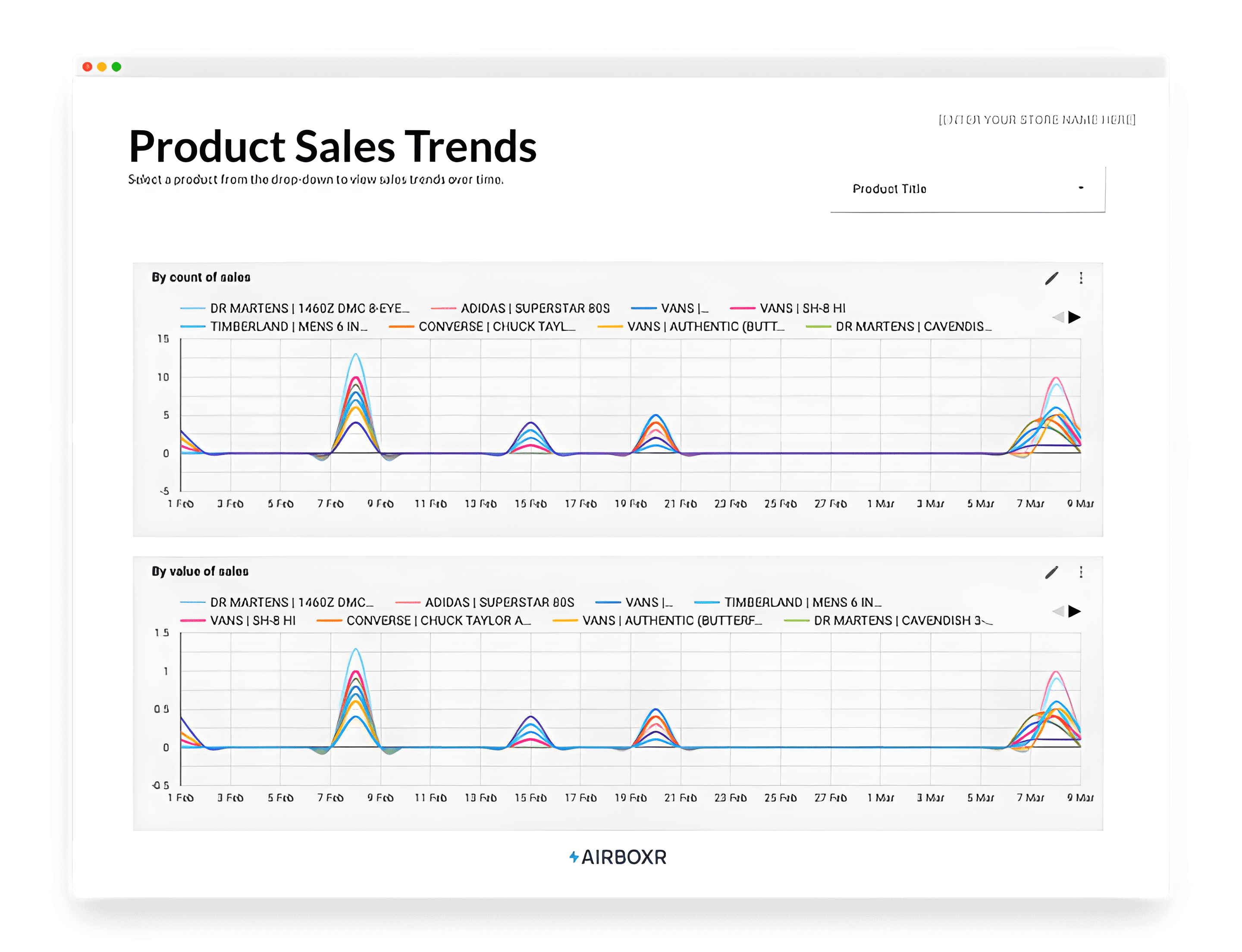
Task: Toggle TIMBERLAND MENS 6 IN in value chart
Action: [788, 602]
